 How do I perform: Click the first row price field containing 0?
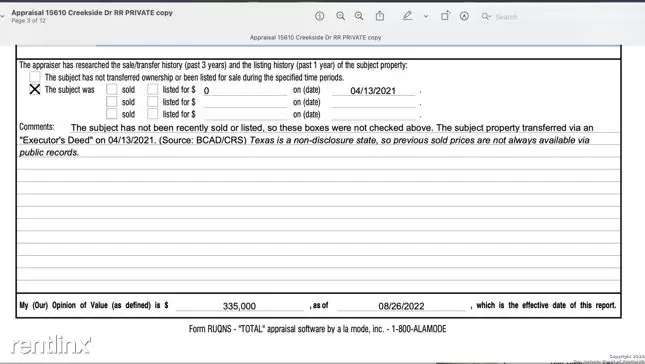tap(245, 90)
